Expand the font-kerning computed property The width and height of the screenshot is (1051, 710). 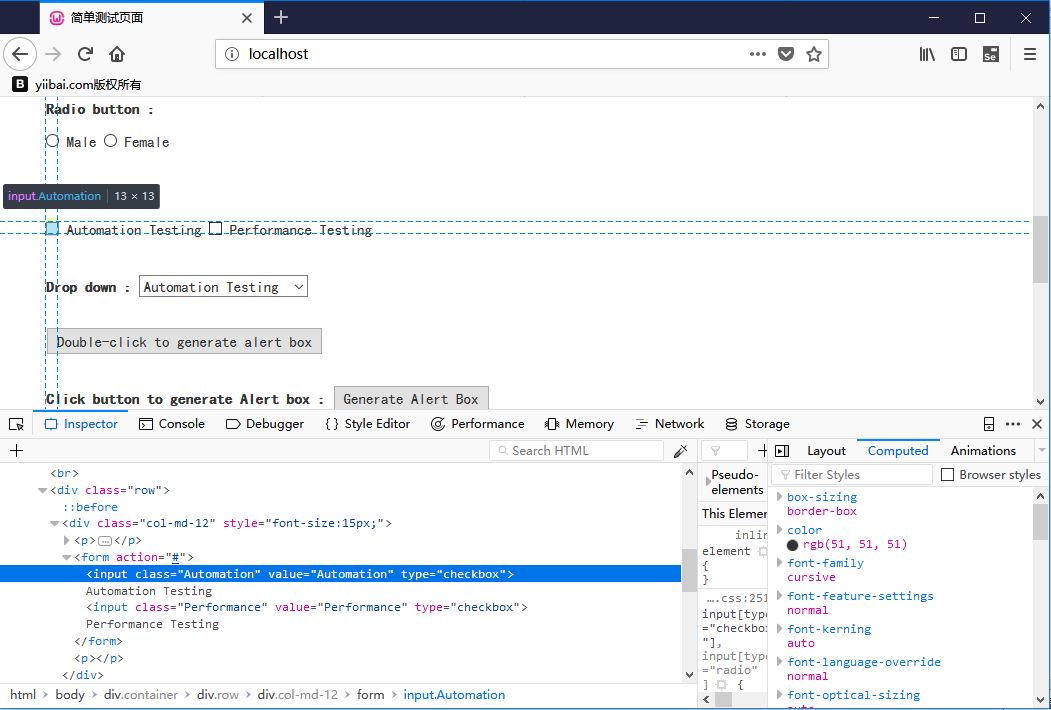[780, 629]
